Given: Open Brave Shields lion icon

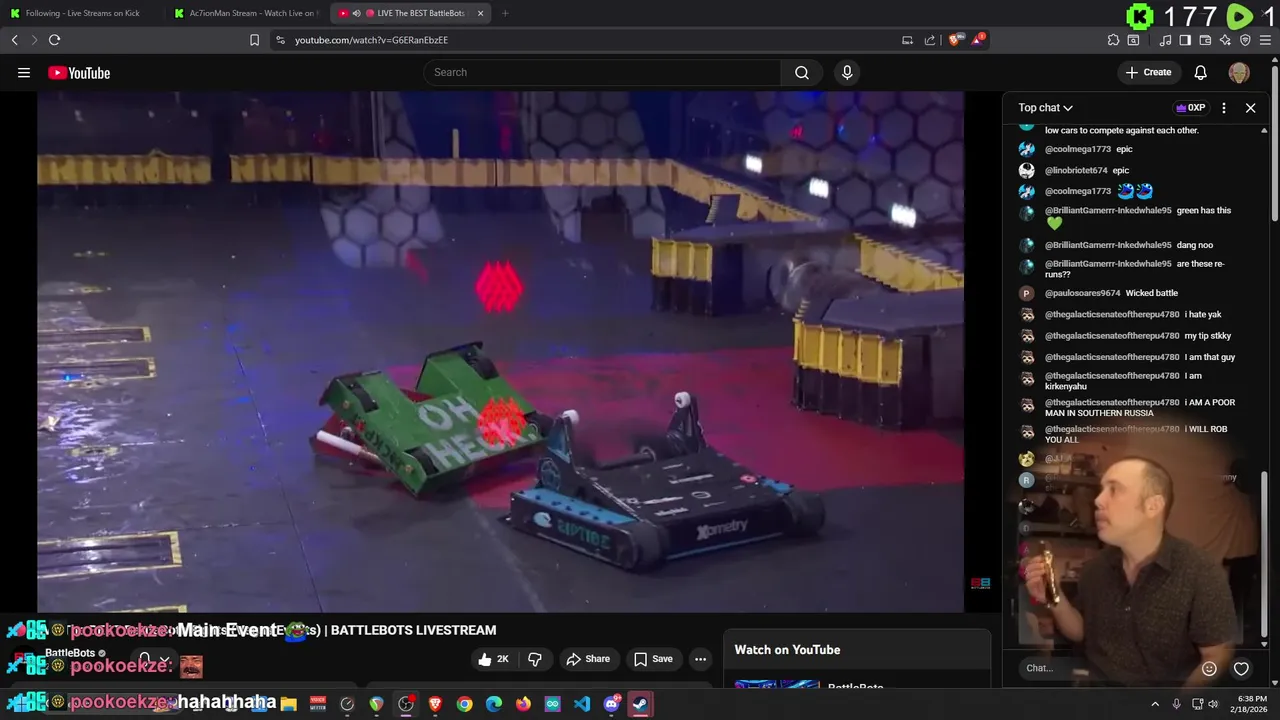Looking at the screenshot, I should [955, 40].
